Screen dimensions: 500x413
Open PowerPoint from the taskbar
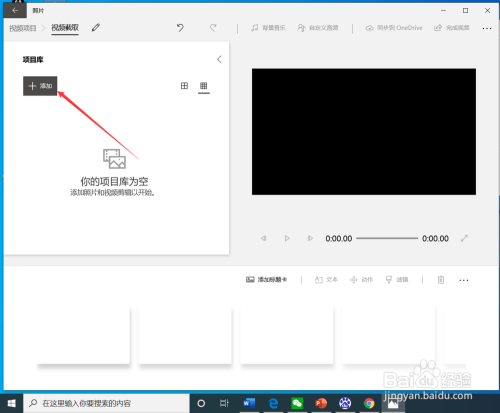[x=321, y=404]
